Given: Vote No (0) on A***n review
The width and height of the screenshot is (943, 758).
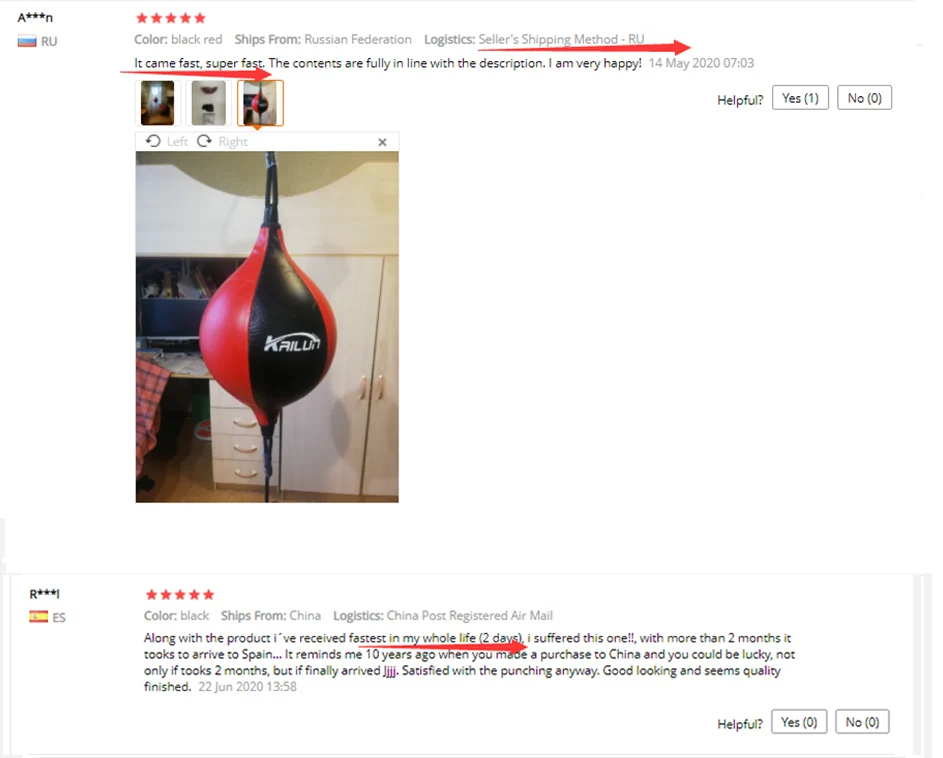Looking at the screenshot, I should [x=864, y=98].
